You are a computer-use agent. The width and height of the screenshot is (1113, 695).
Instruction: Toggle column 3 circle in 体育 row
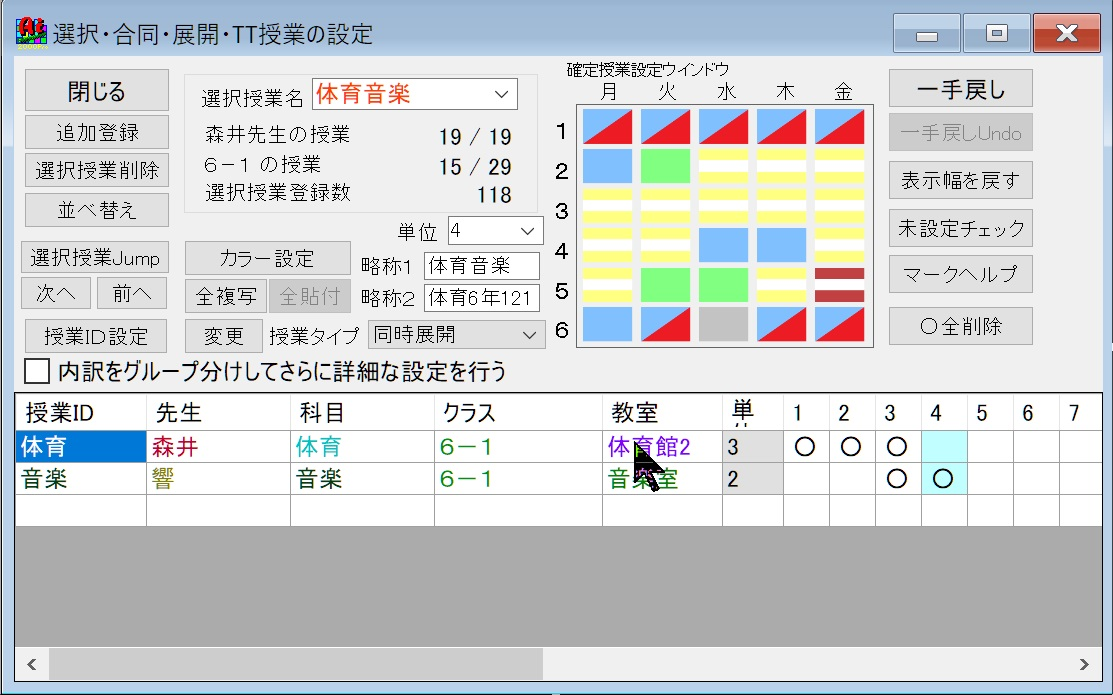[x=897, y=447]
